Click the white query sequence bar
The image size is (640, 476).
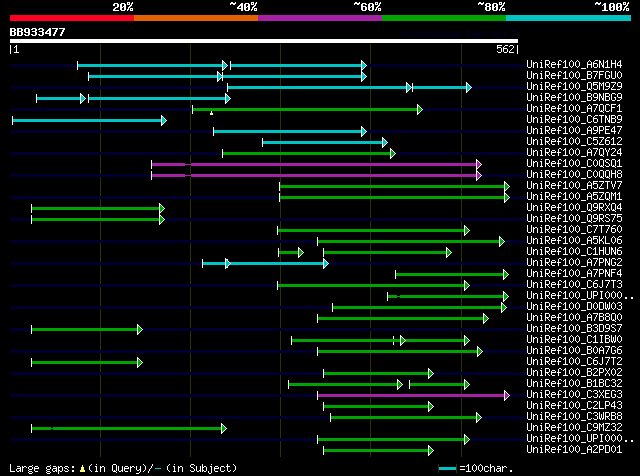coord(264,41)
